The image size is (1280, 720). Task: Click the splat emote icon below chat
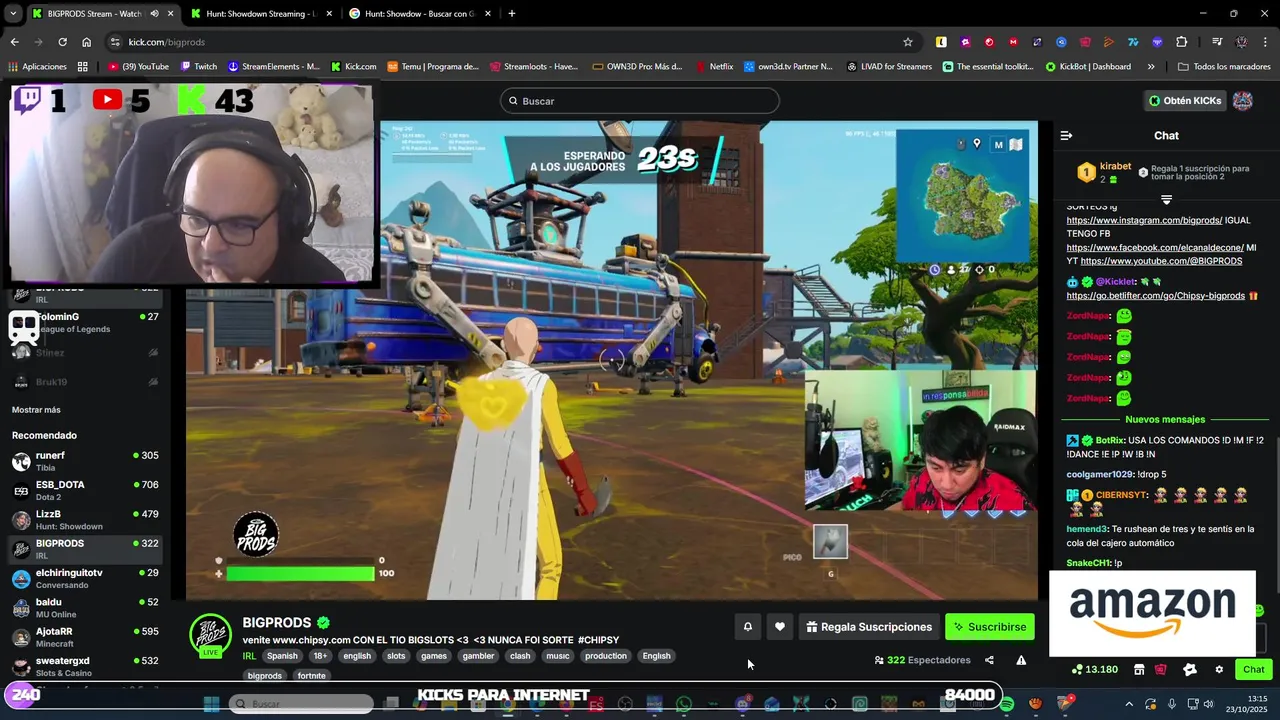(1190, 669)
